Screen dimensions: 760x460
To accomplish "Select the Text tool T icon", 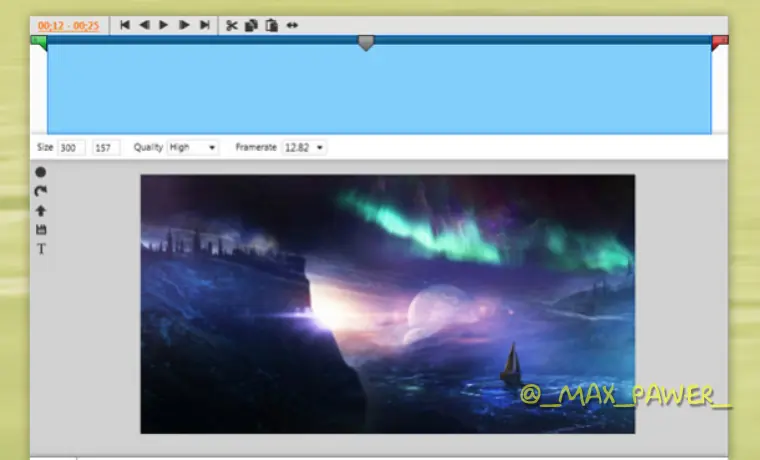I will click(x=41, y=249).
